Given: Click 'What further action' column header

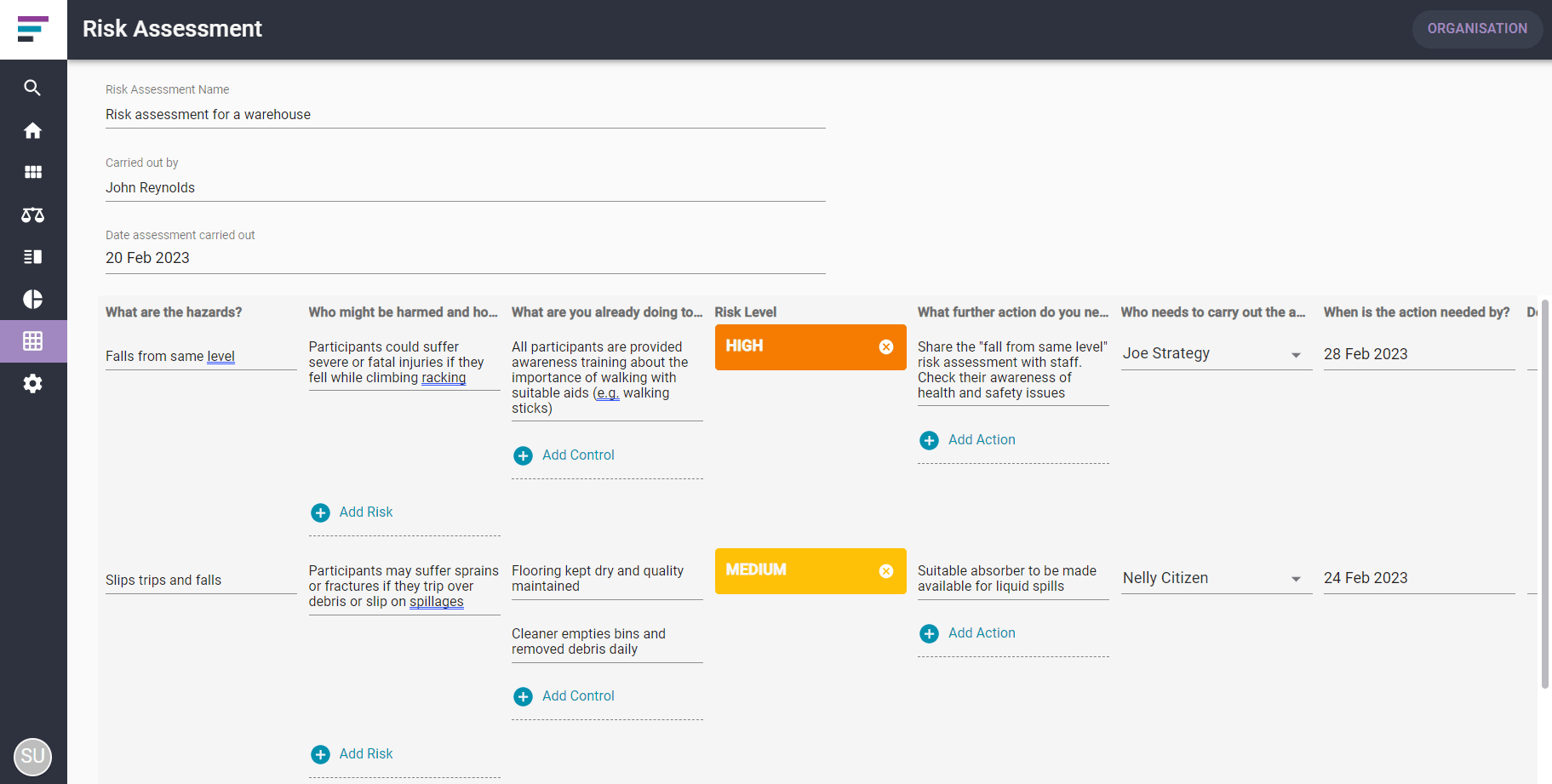Looking at the screenshot, I should point(1013,312).
